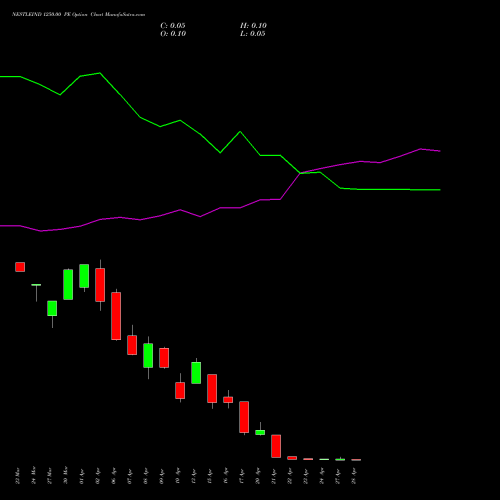Image resolution: width=500 pixels, height=500 pixels.
Task: Click the long red candlestick above the 06 Apr label
Action: [x=116, y=316]
